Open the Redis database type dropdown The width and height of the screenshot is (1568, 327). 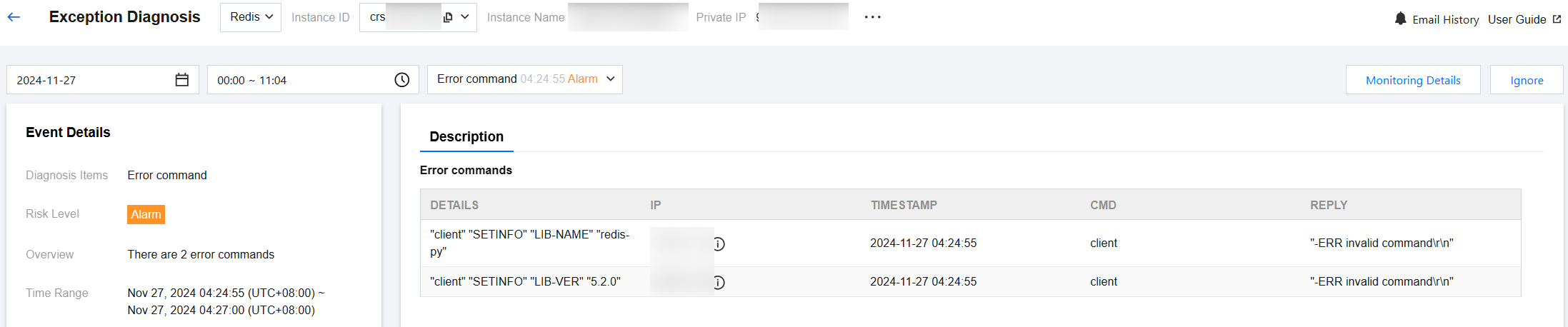click(251, 17)
